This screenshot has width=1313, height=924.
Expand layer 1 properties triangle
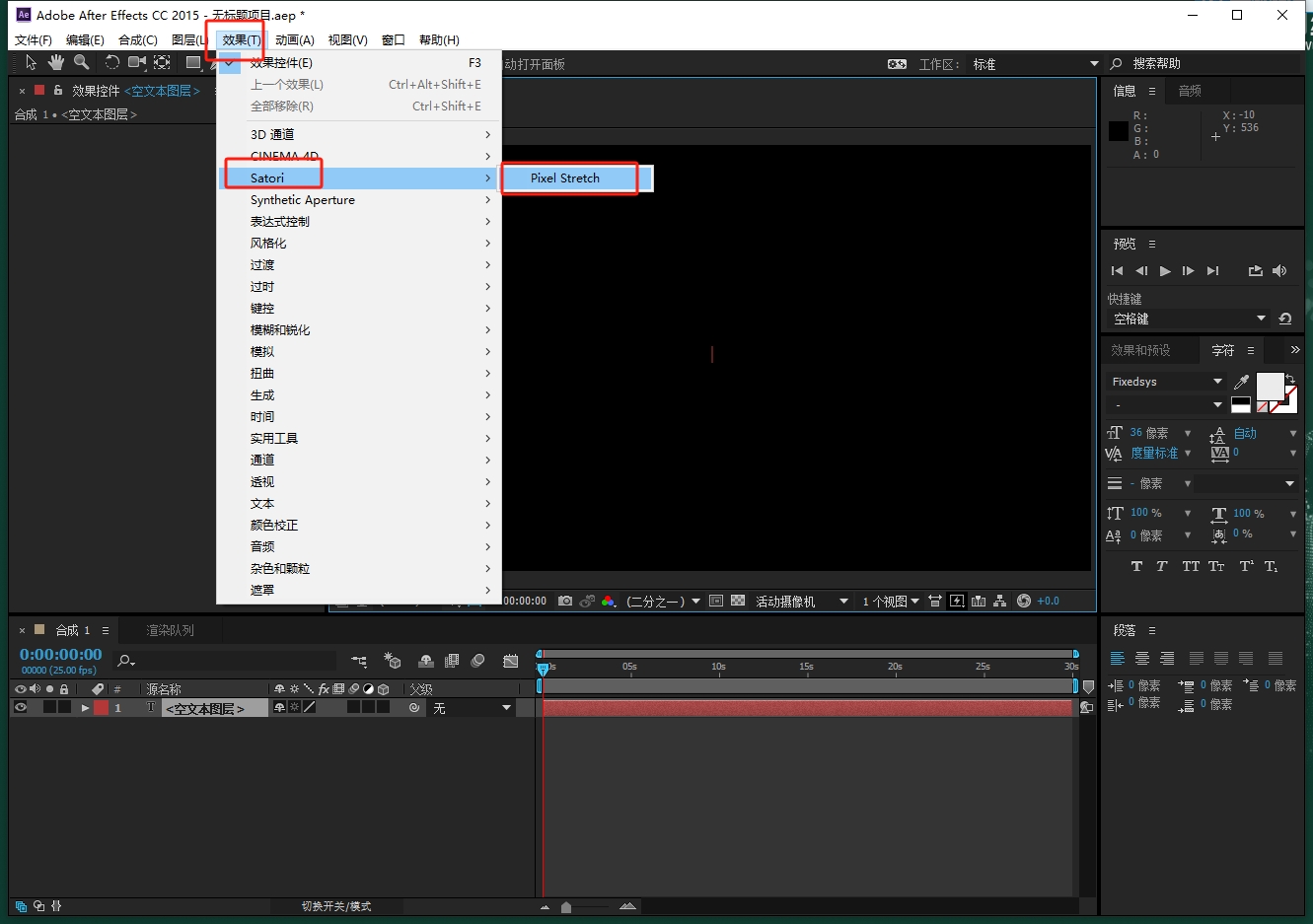(x=85, y=708)
